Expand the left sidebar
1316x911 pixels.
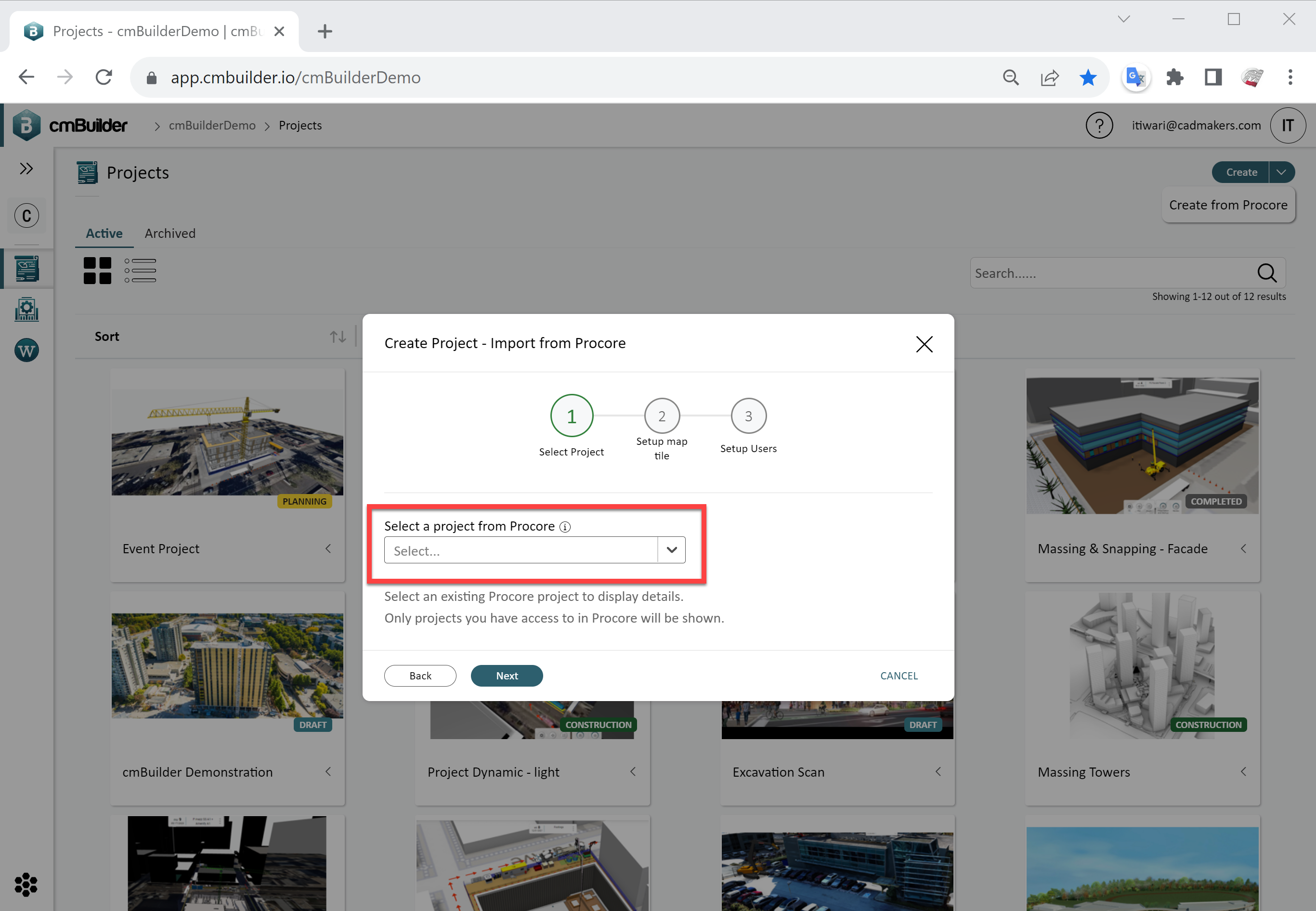pos(26,169)
